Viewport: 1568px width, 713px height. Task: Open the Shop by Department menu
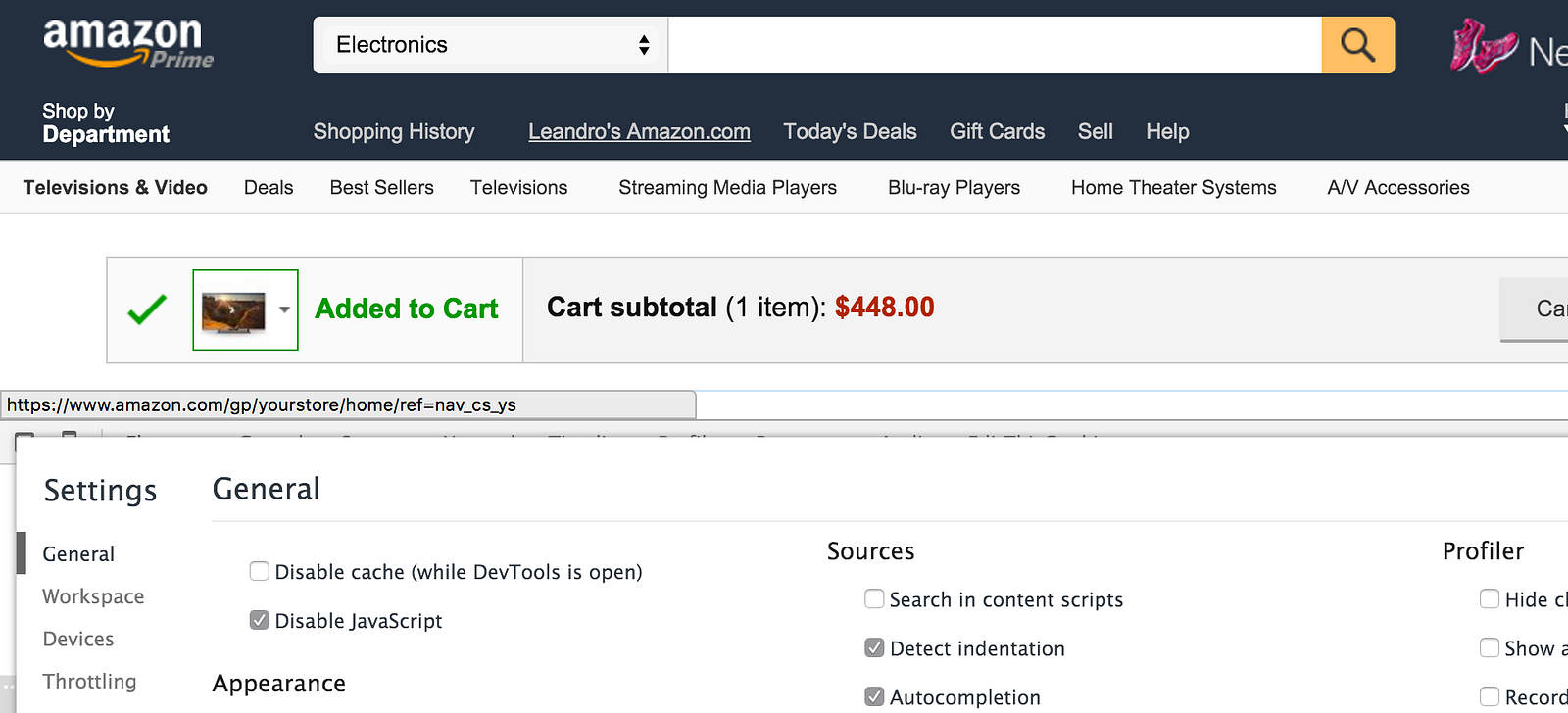[106, 123]
